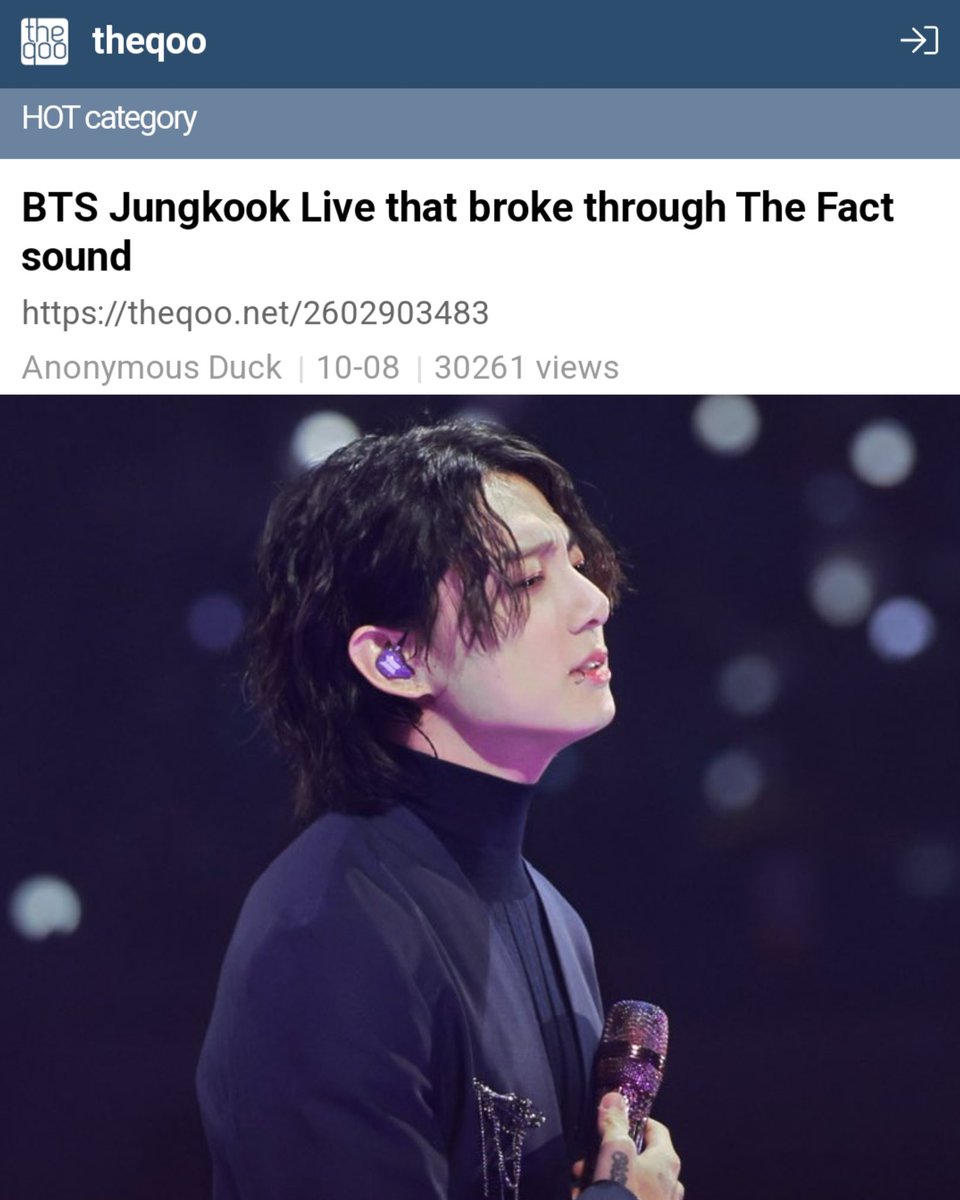Click the 30261 views counter
The image size is (960, 1200).
[x=527, y=367]
